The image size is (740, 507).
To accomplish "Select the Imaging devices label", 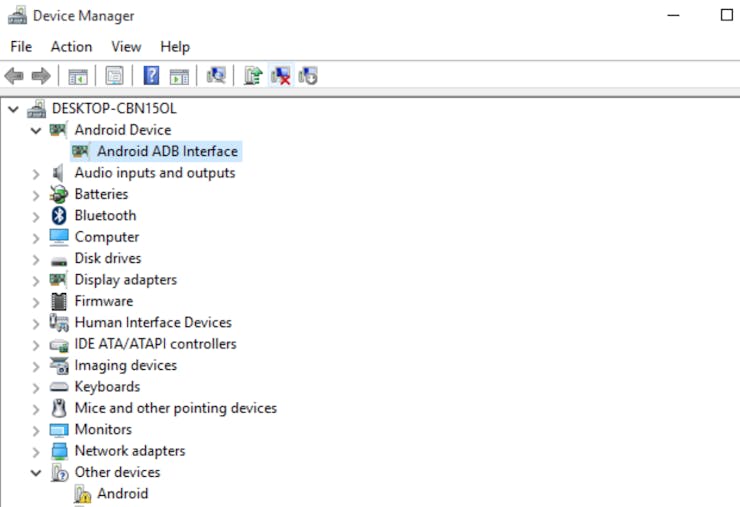I will (x=126, y=365).
